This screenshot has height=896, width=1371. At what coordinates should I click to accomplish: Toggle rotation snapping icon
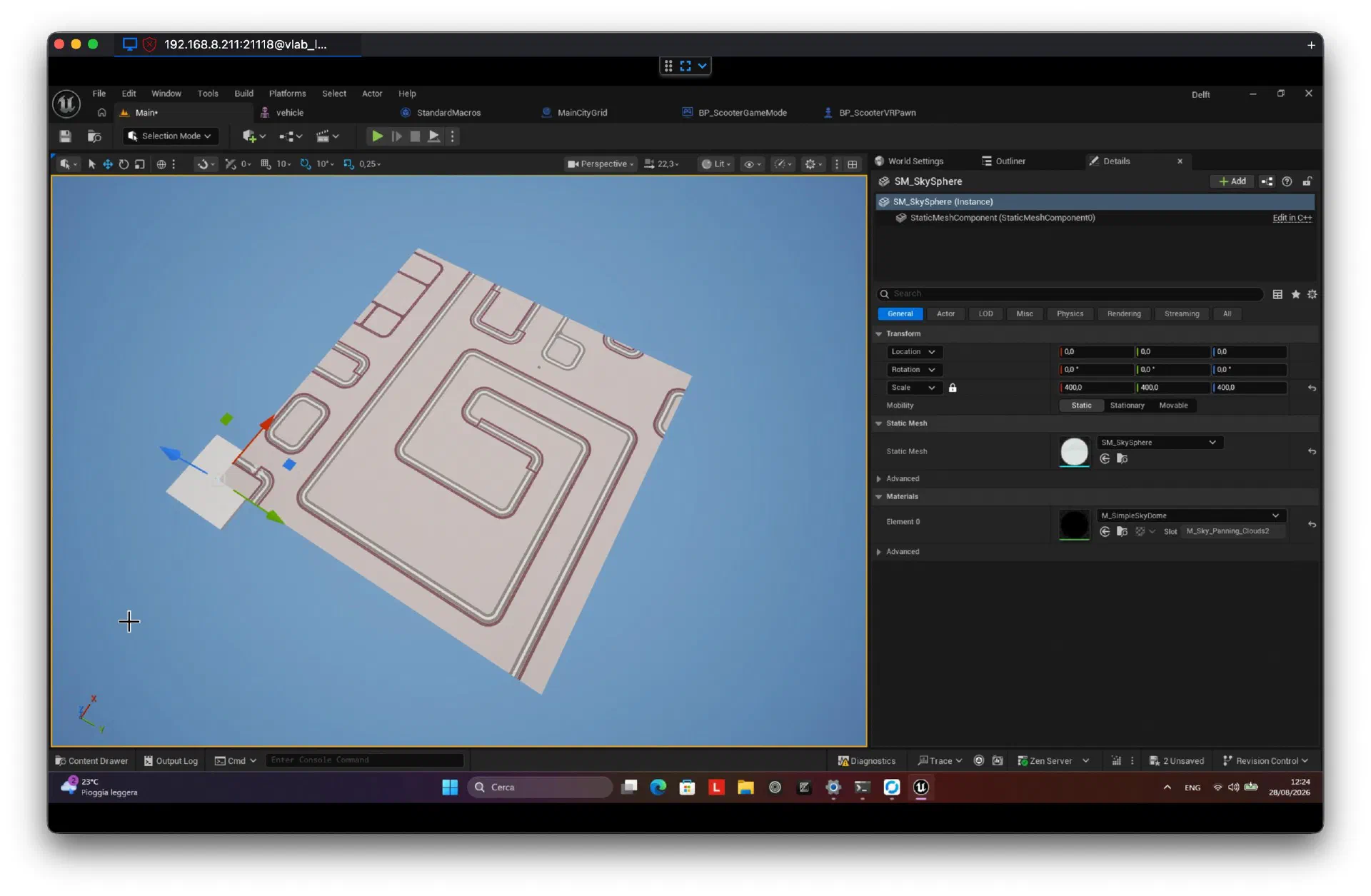(306, 163)
